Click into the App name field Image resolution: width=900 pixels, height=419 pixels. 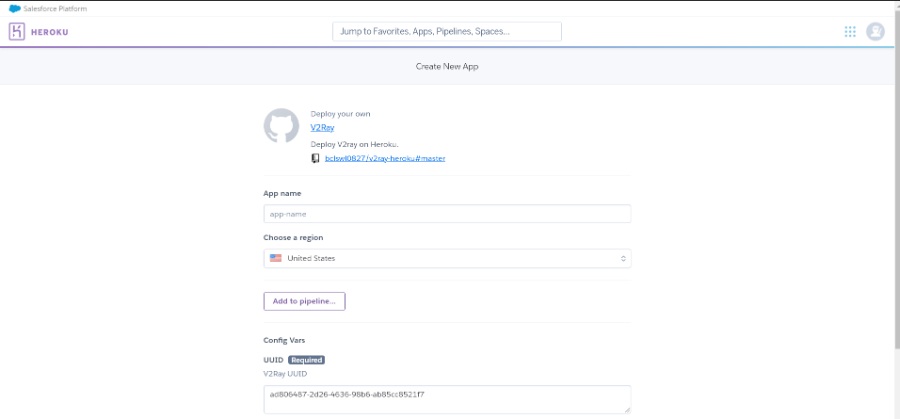pyautogui.click(x=446, y=214)
